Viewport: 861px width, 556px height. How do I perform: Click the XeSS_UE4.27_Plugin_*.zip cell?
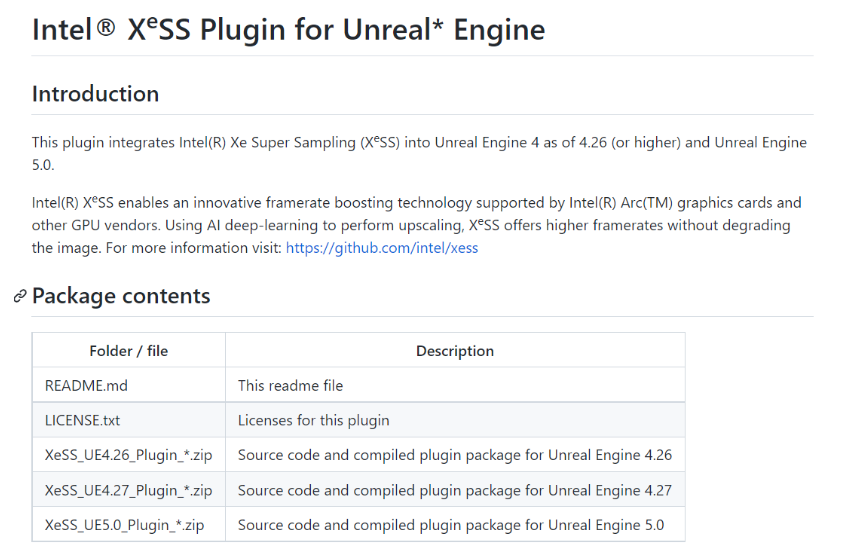[x=129, y=490]
